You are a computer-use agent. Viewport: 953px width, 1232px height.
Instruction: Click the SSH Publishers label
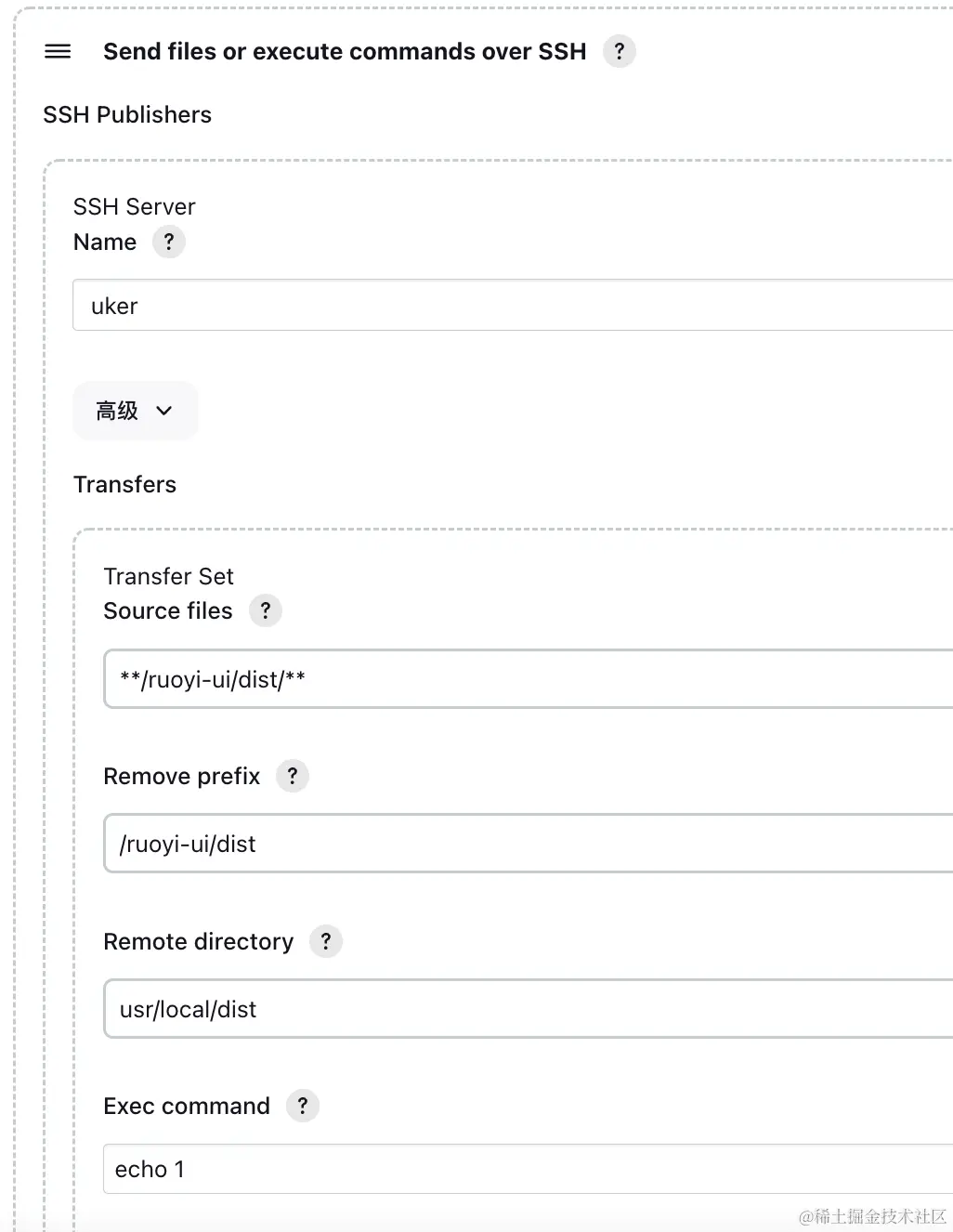[x=127, y=114]
